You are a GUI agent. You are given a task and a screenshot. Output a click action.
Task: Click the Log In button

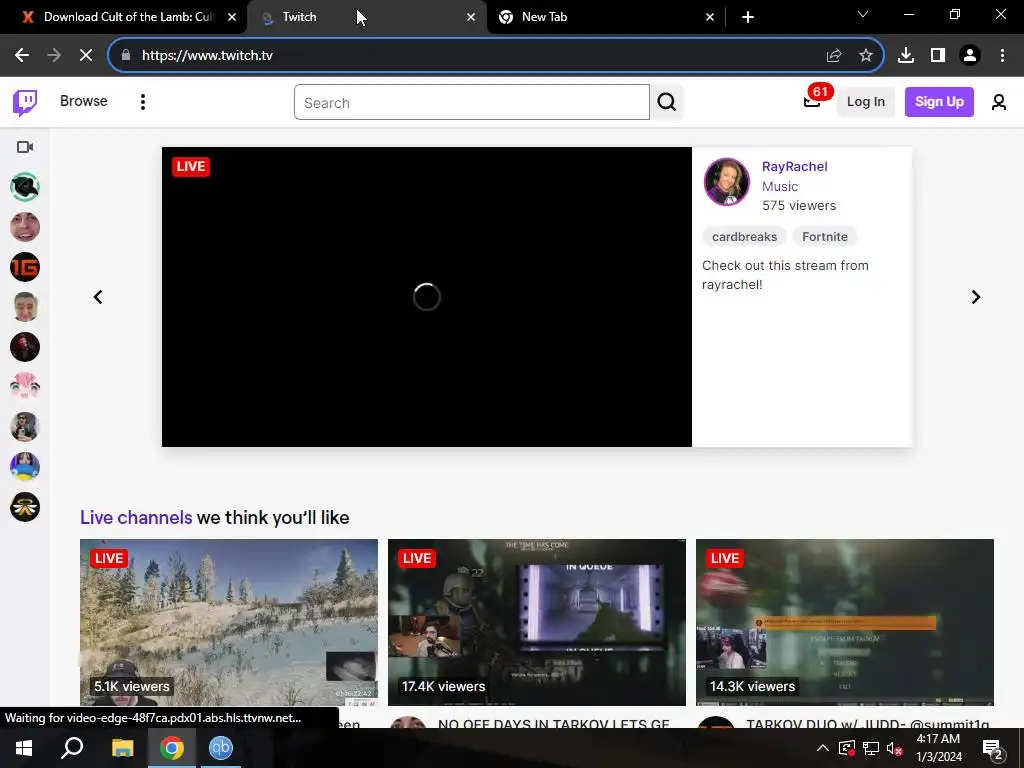click(865, 102)
